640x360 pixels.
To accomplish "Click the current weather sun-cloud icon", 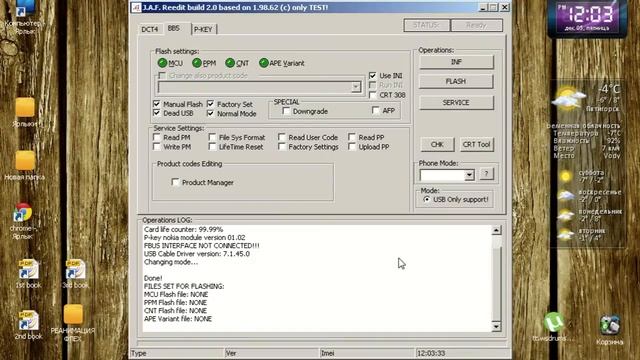I will (x=568, y=98).
